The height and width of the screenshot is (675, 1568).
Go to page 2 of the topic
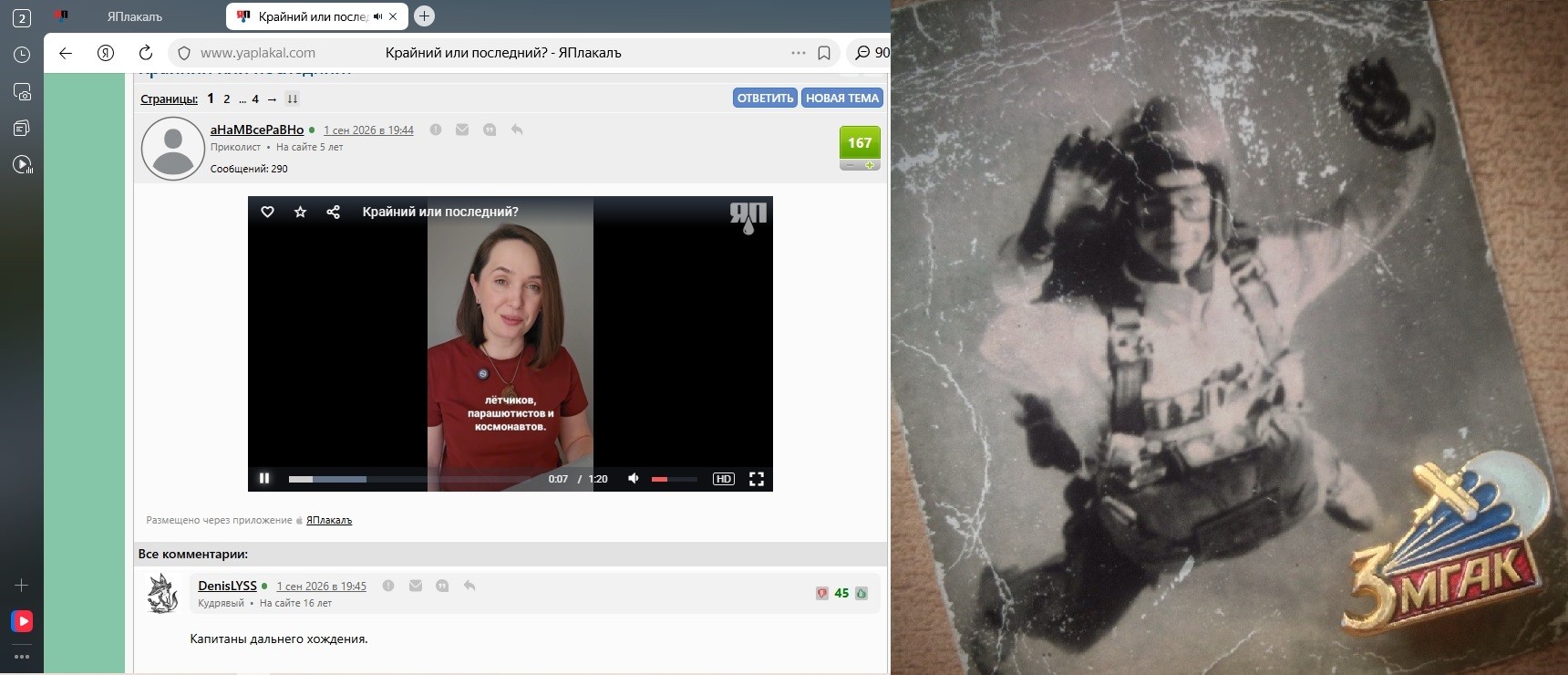(x=227, y=99)
